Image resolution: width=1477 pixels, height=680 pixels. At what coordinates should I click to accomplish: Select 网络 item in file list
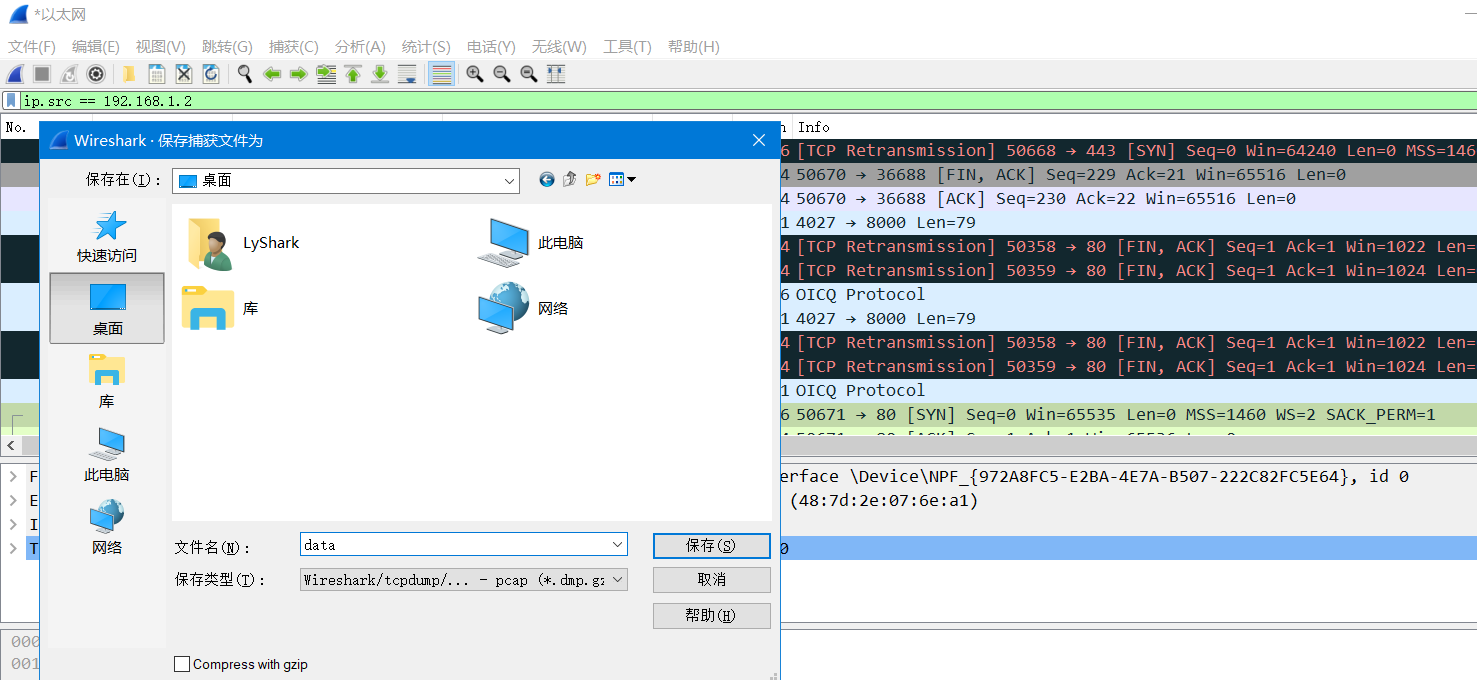[523, 308]
